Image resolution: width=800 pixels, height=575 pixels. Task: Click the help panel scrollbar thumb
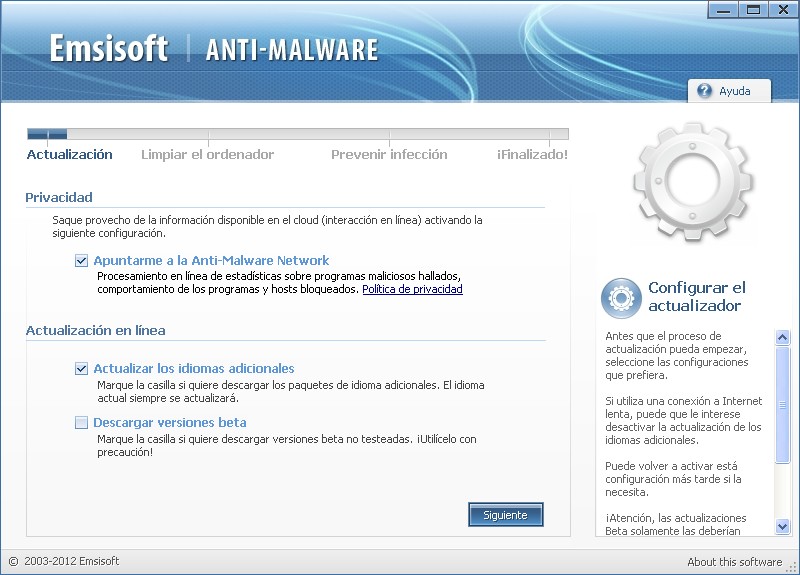pyautogui.click(x=782, y=405)
